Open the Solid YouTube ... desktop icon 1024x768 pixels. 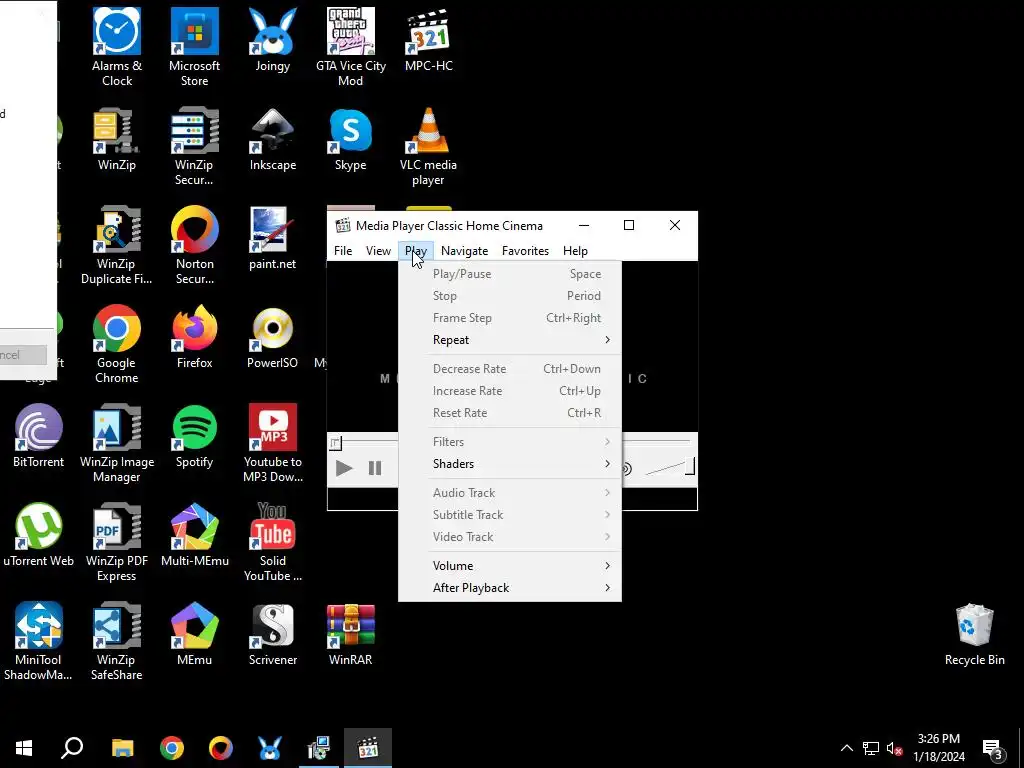[272, 542]
